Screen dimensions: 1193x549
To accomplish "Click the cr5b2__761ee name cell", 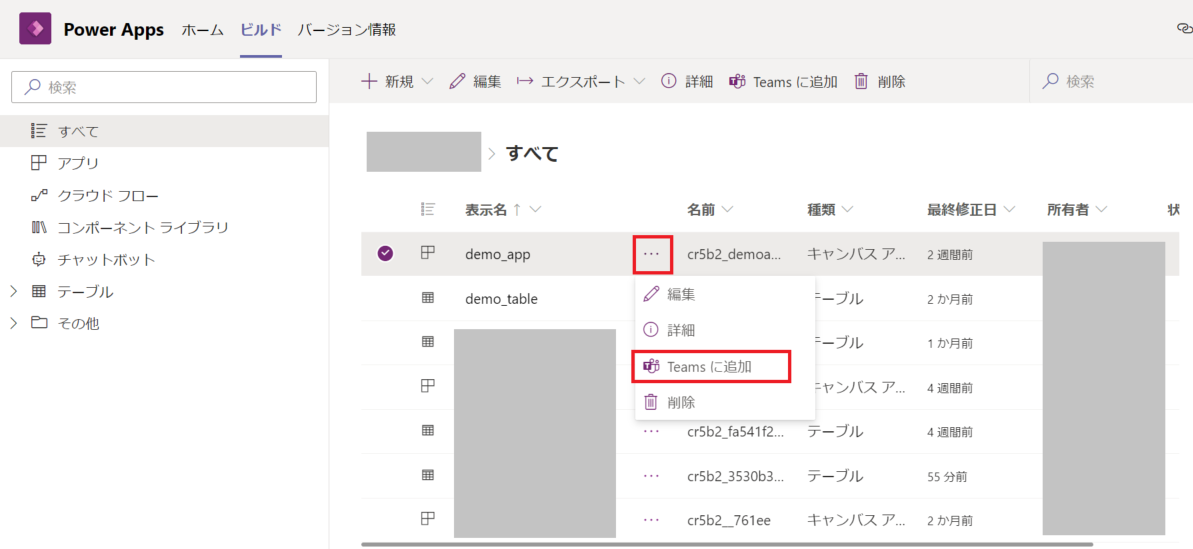I will (729, 520).
